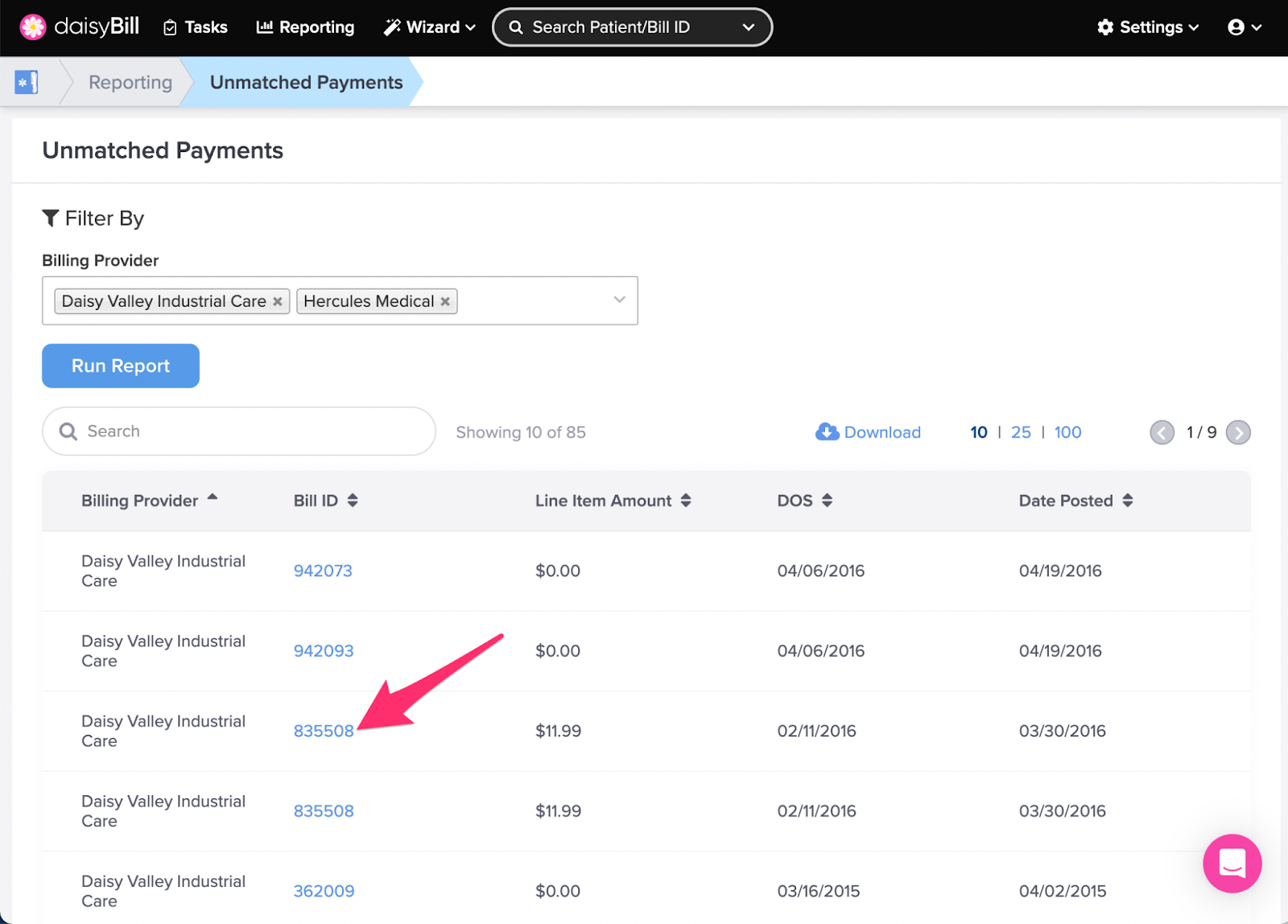Open Bill ID 362009
The height and width of the screenshot is (924, 1288).
pos(324,891)
